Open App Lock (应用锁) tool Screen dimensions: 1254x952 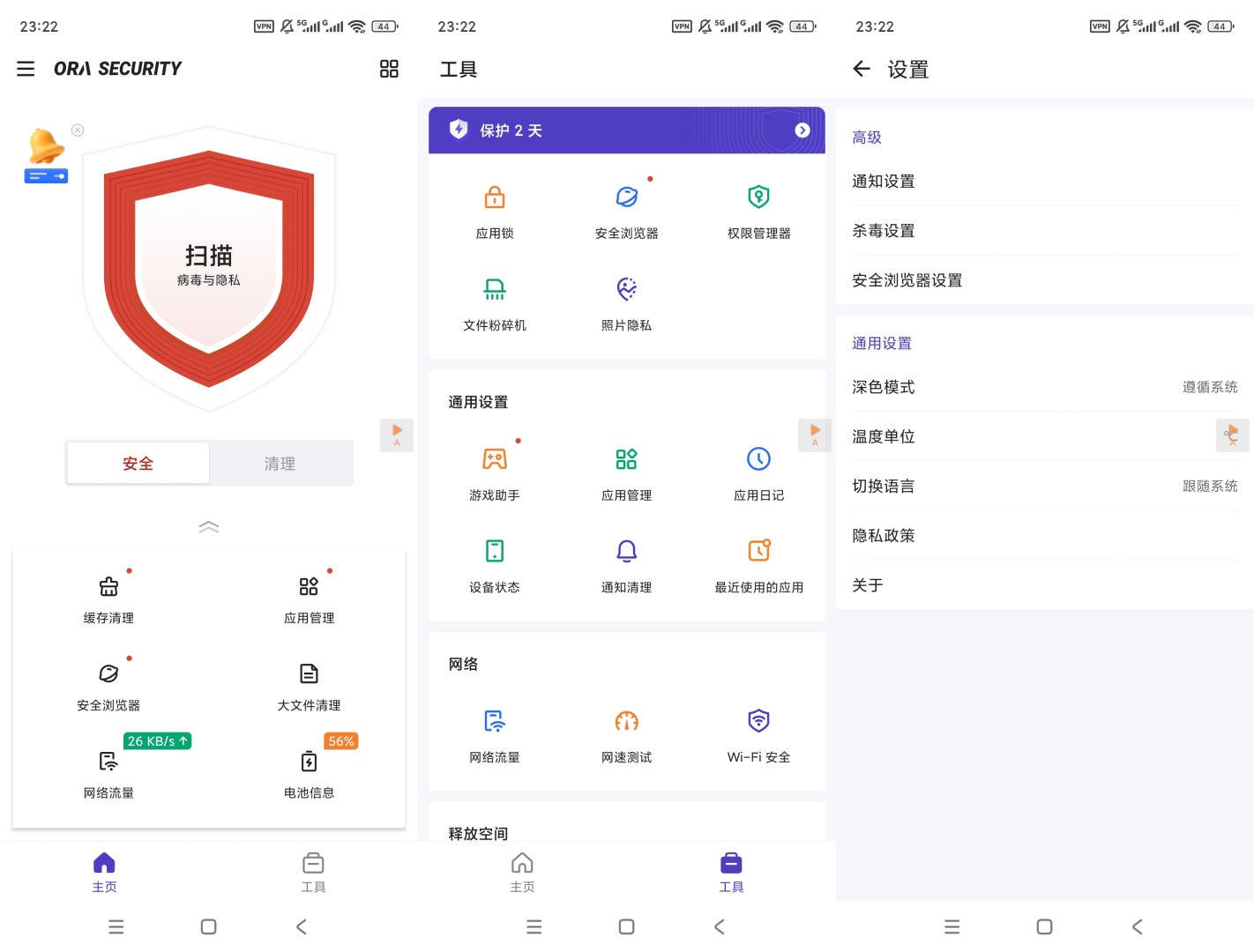(495, 211)
